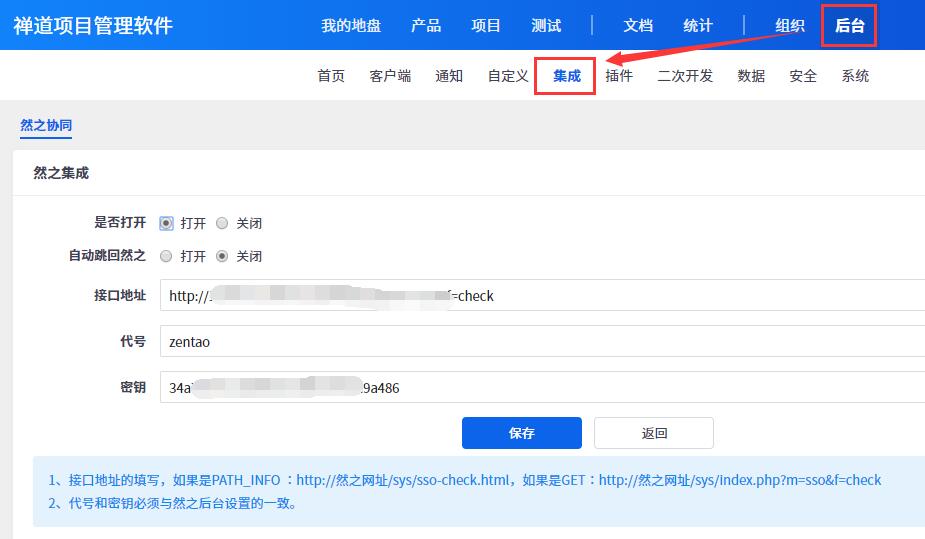Select the 后台 admin menu
Image resolution: width=925 pixels, height=539 pixels.
click(x=849, y=25)
